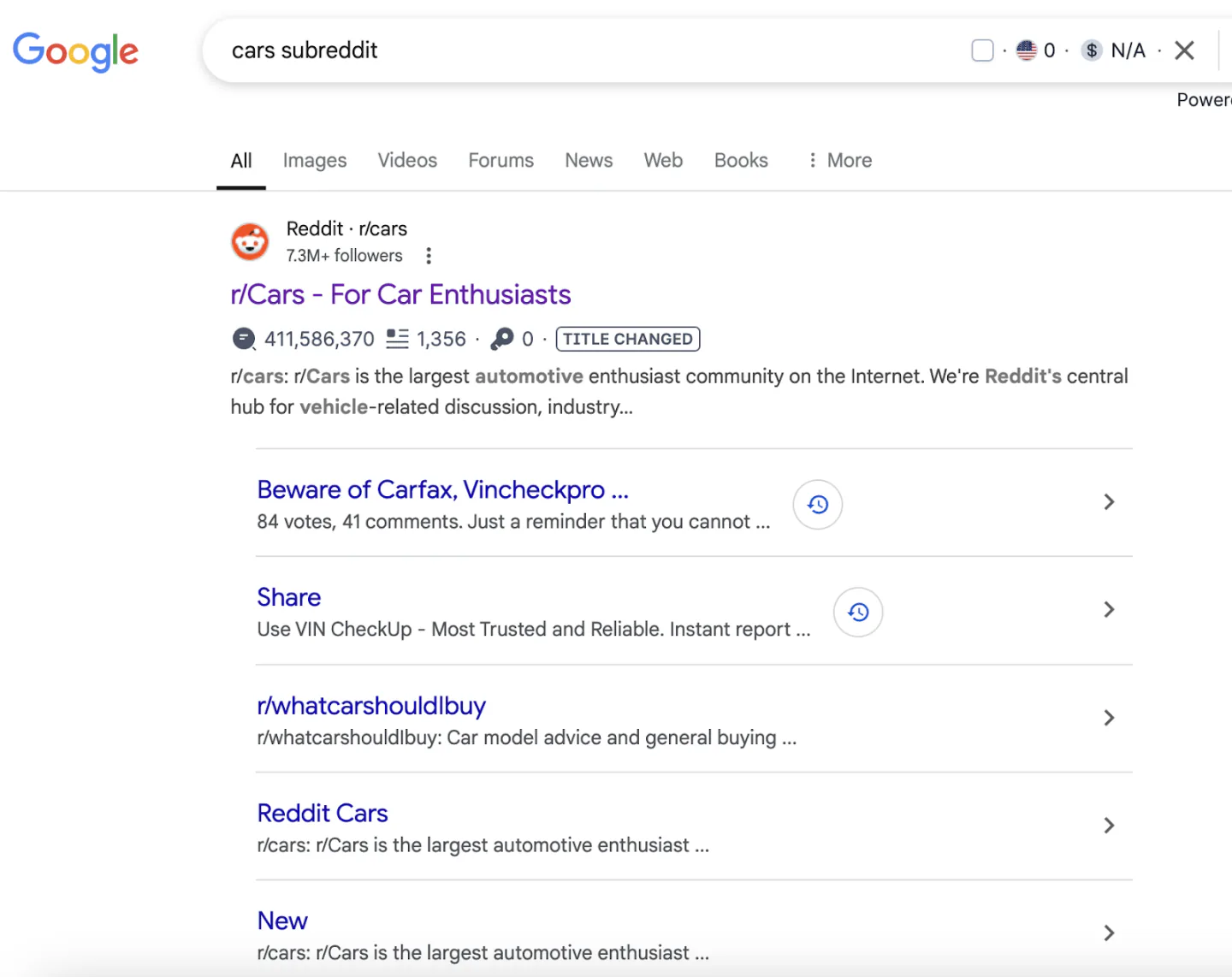Switch to the Videos tab
Screen dimensions: 1232x977
tap(407, 160)
